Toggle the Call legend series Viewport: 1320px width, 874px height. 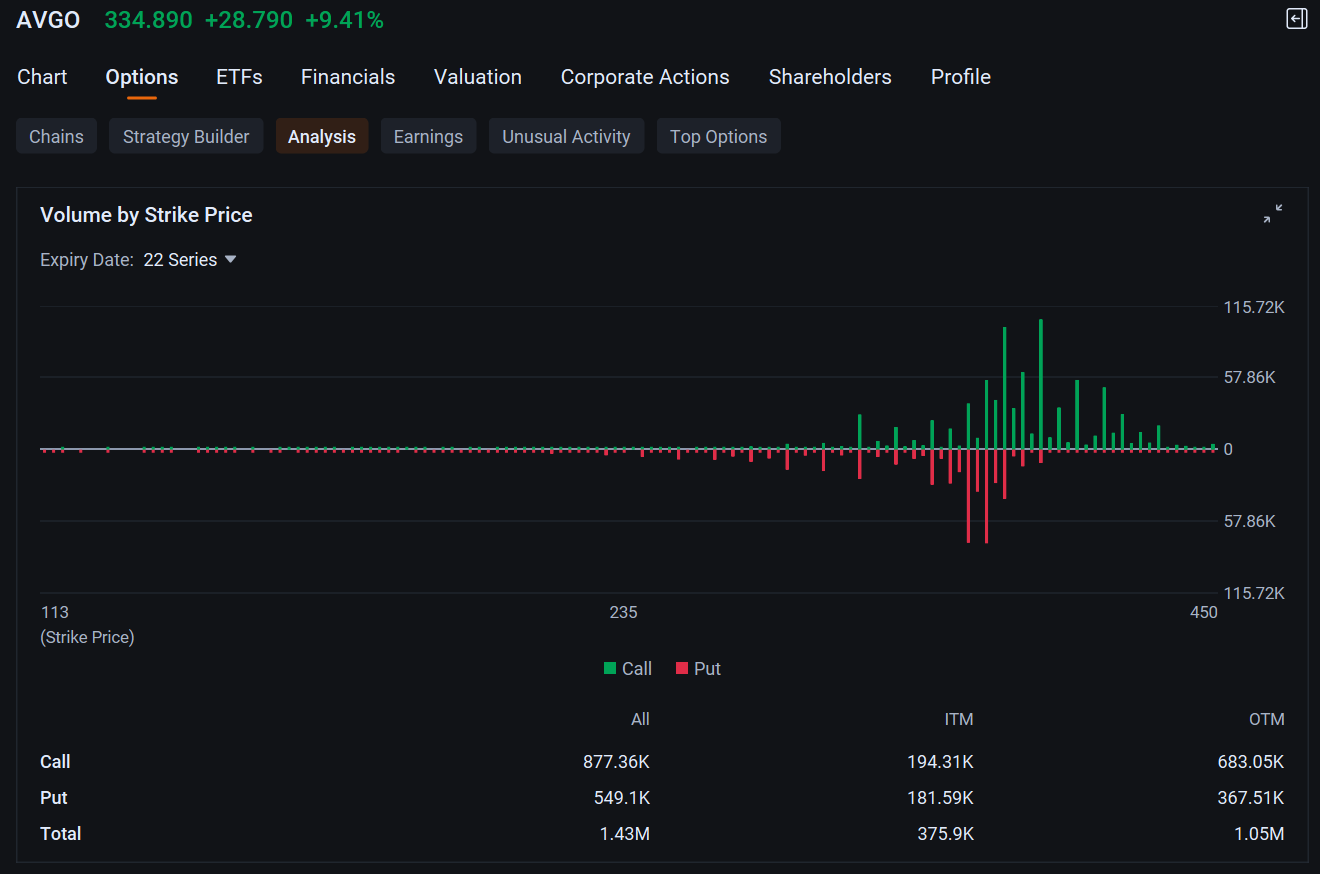628,669
